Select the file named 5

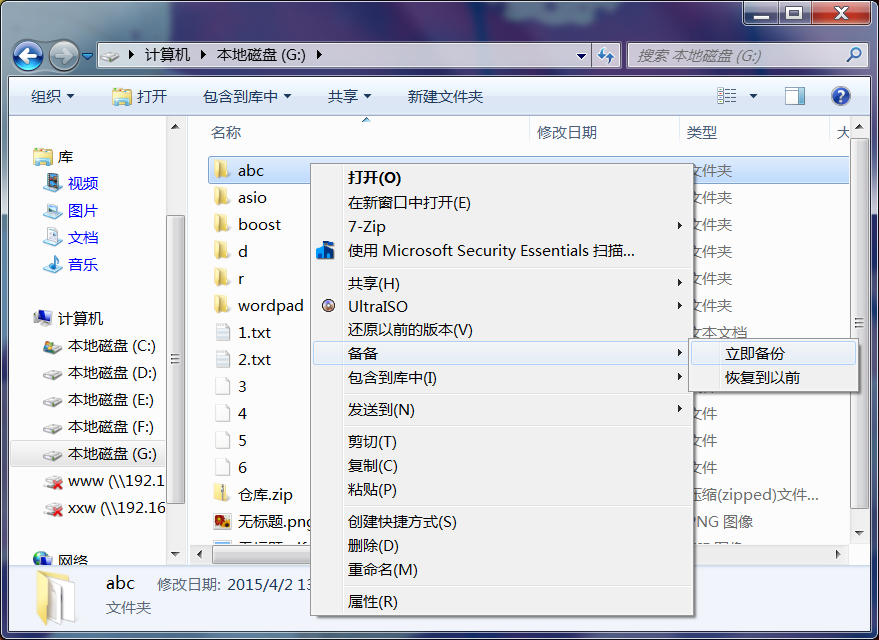[x=242, y=440]
